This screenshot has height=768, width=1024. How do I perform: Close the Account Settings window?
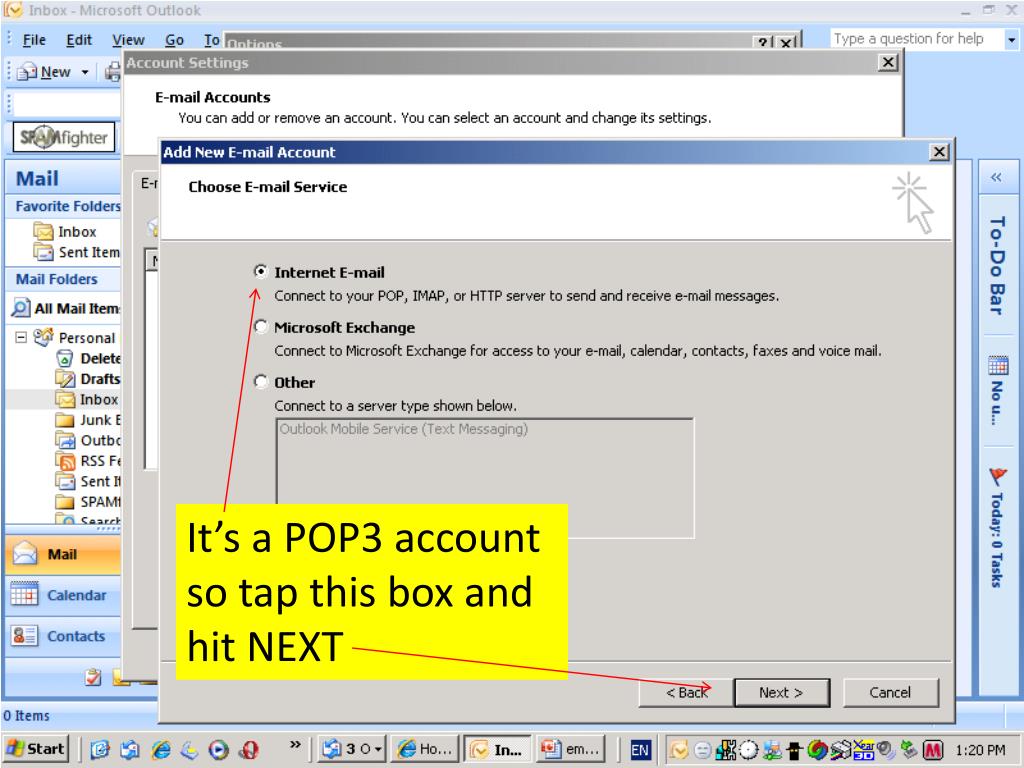click(888, 63)
